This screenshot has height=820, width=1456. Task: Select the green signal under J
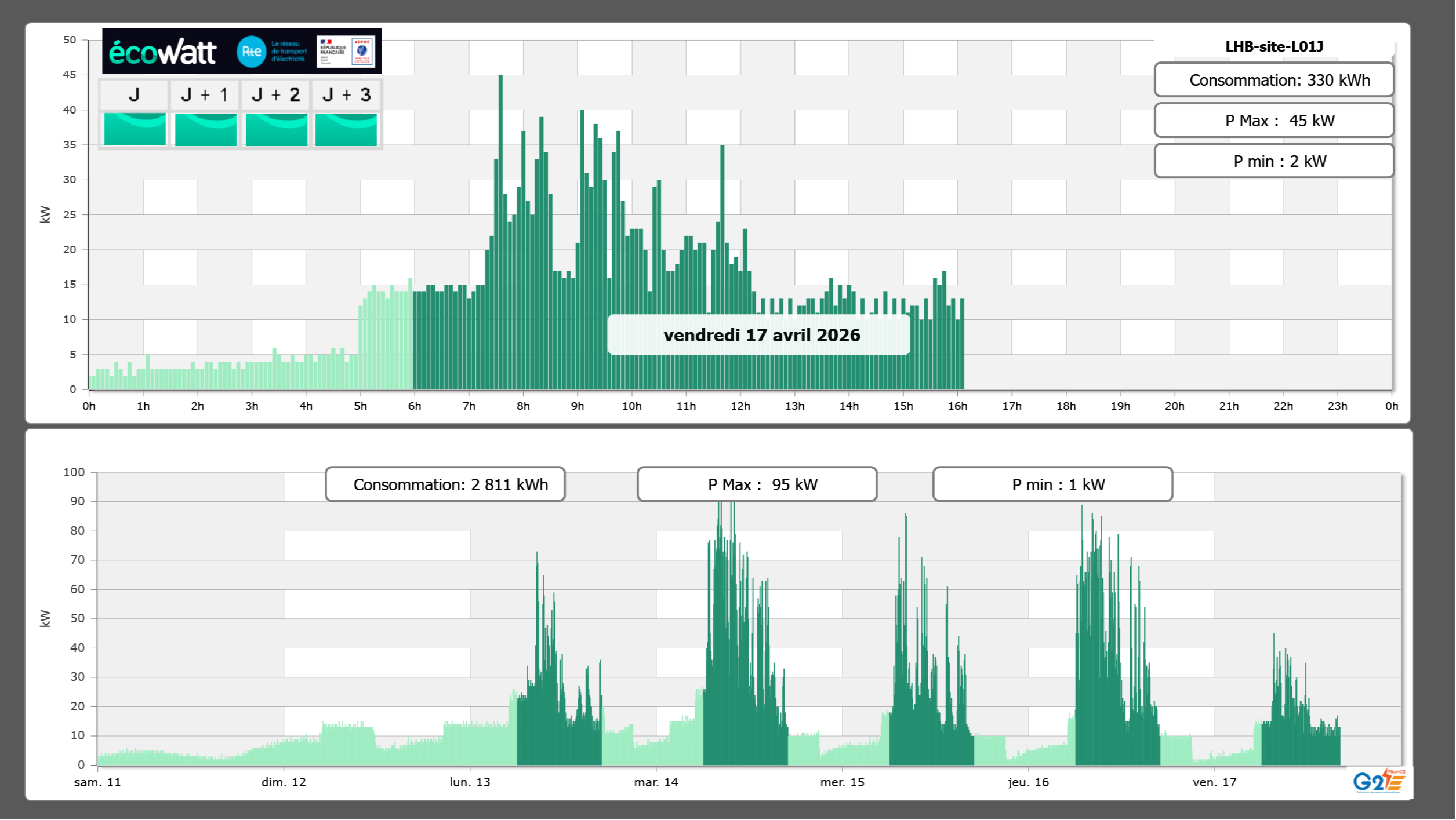click(135, 129)
